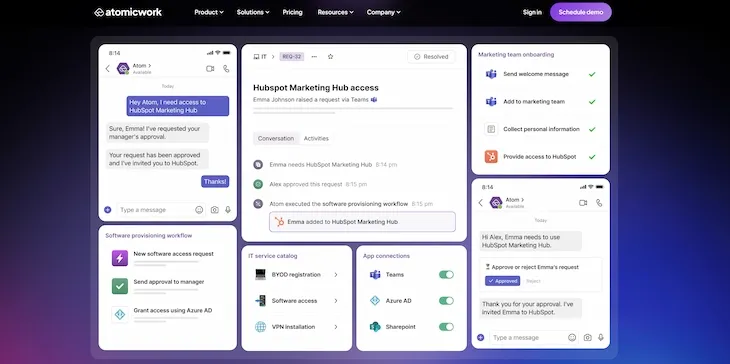Image resolution: width=730 pixels, height=364 pixels.
Task: Click the plus icon in Emma's chat composer
Action: click(x=108, y=210)
